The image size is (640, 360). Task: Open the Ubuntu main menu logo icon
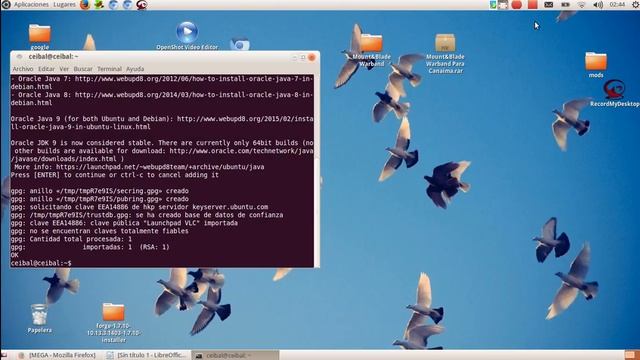tap(6, 4)
